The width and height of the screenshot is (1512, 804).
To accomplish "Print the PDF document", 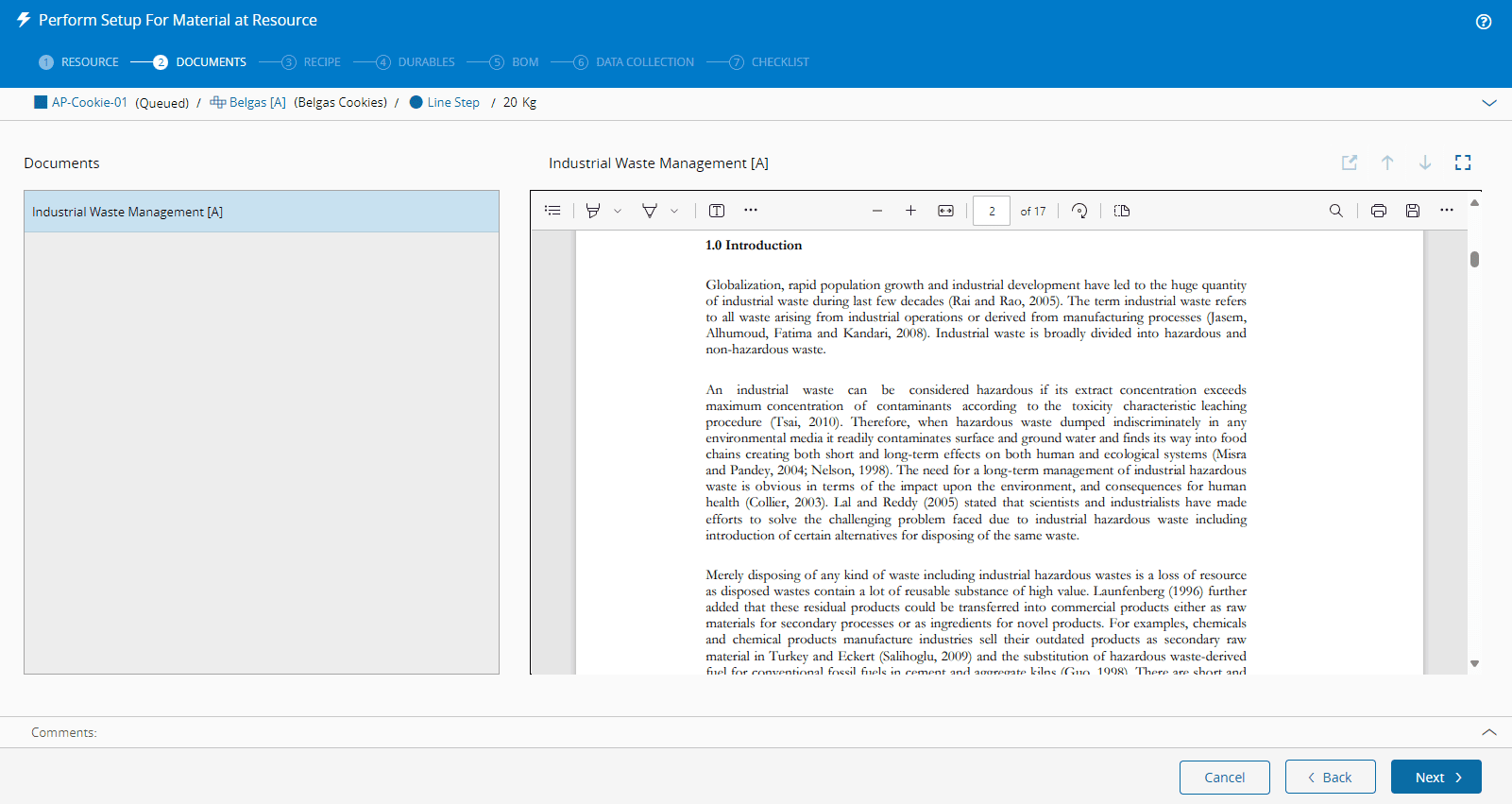I will [x=1379, y=211].
